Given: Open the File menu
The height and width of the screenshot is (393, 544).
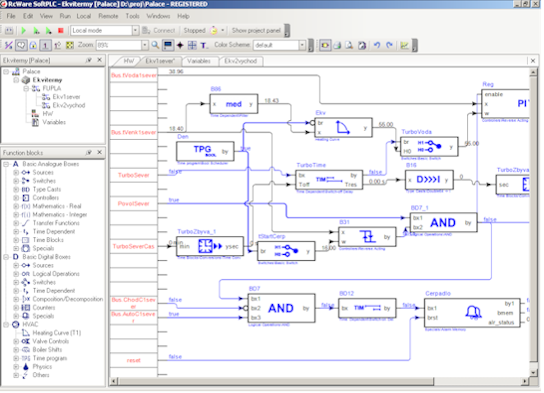Looking at the screenshot, I should pos(11,16).
